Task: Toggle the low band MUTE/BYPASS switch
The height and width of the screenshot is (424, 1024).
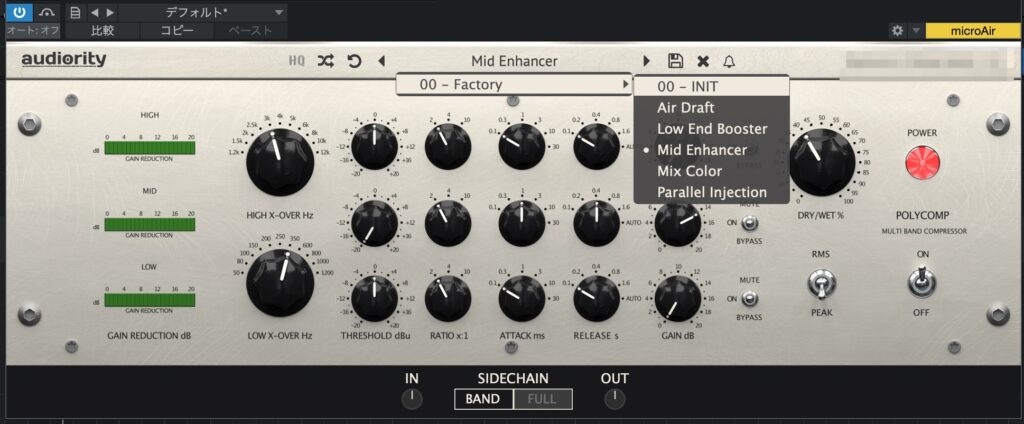Action: [x=750, y=298]
